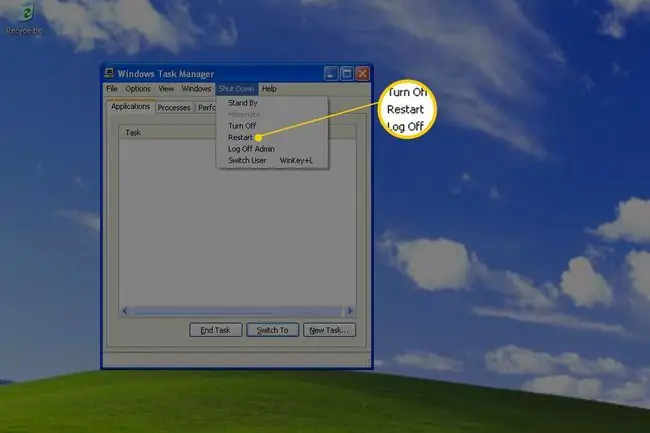Image resolution: width=650 pixels, height=433 pixels.
Task: Click the New Task... button
Action: 329,330
